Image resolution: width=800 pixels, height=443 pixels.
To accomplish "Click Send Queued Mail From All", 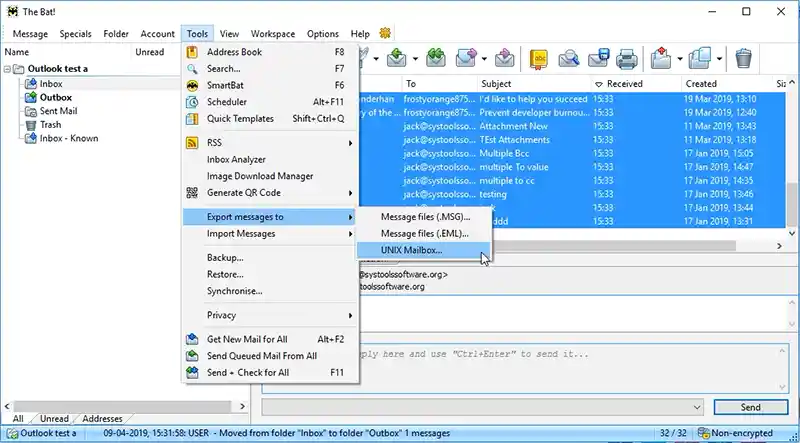I will (271, 356).
